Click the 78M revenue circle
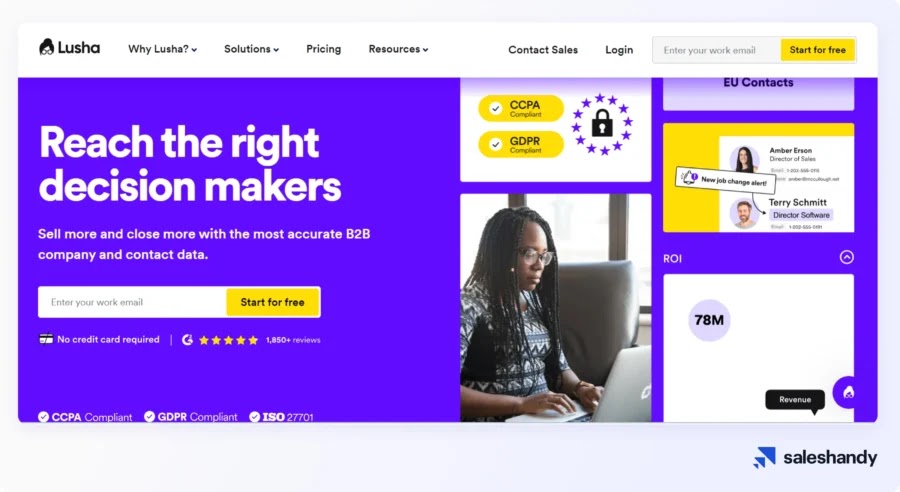900x492 pixels. coord(709,320)
